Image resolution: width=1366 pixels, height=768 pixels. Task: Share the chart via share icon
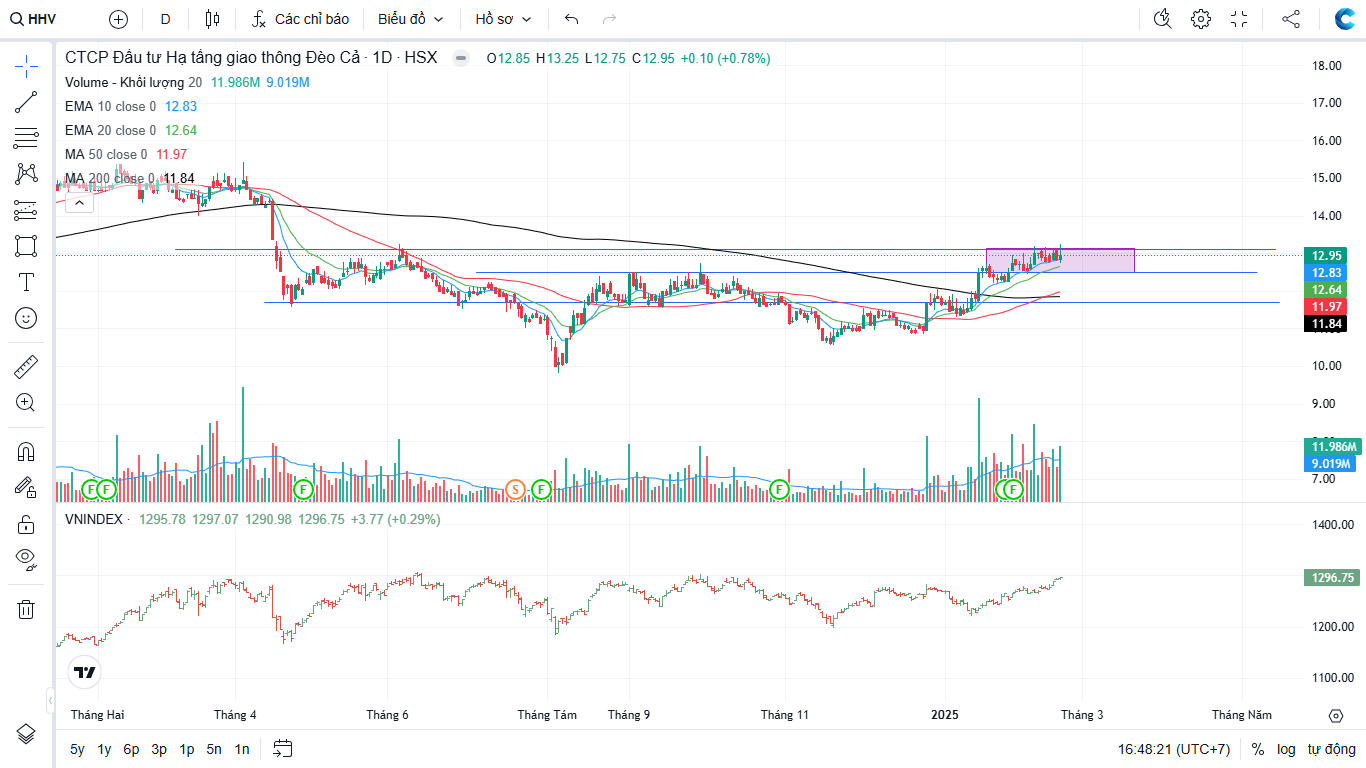click(1291, 19)
